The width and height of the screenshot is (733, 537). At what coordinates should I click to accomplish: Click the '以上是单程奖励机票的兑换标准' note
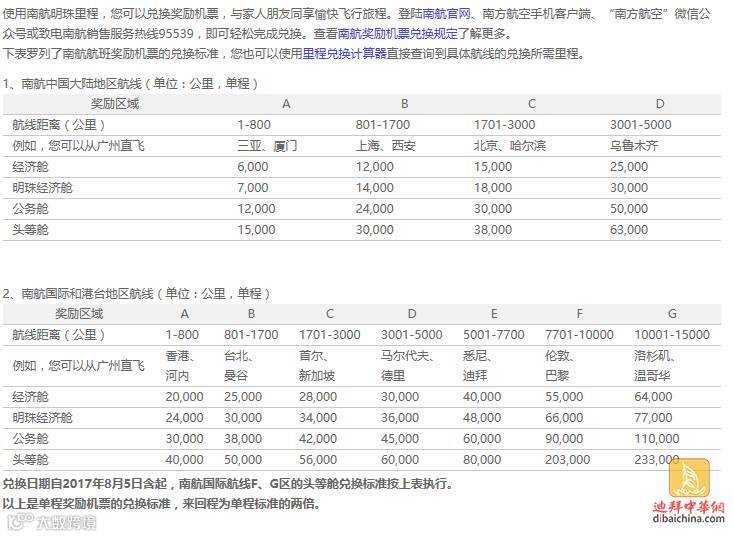pos(86,504)
